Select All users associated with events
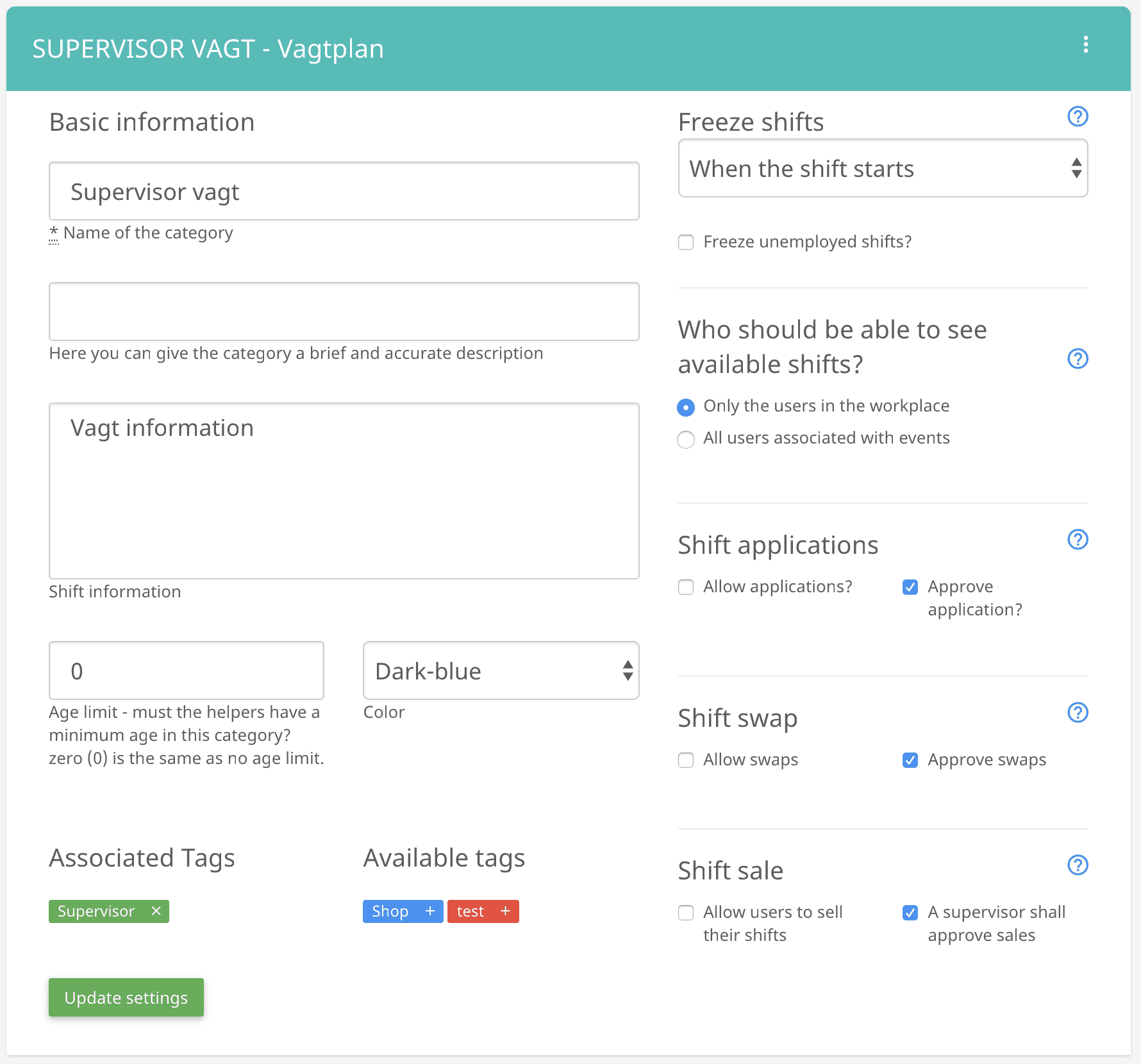This screenshot has height=1064, width=1141. point(686,439)
